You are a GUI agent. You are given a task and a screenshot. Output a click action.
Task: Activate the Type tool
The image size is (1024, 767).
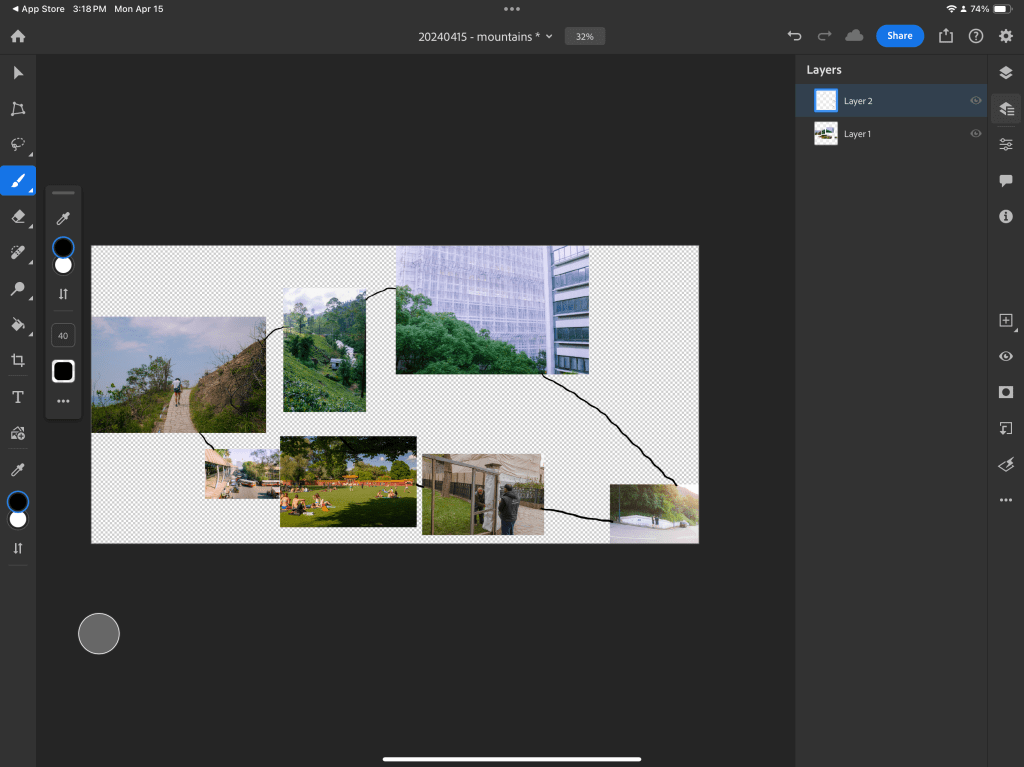[18, 397]
